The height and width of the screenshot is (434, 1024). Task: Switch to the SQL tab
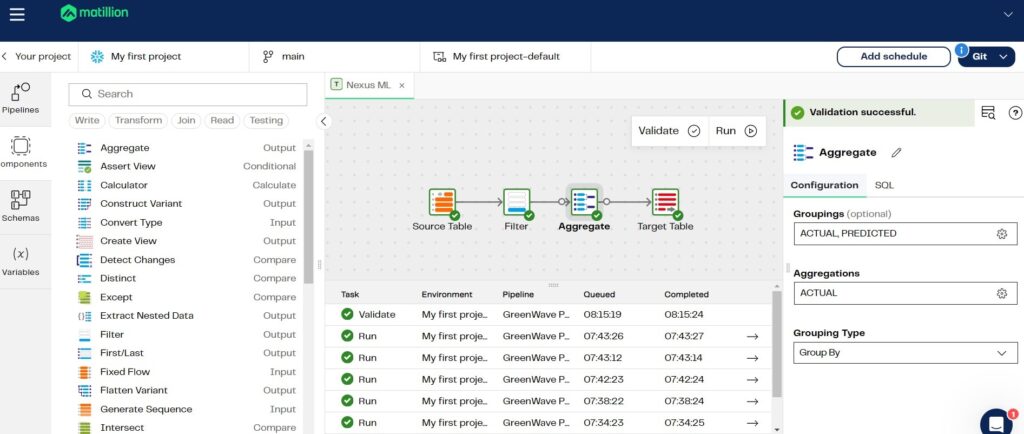(884, 185)
